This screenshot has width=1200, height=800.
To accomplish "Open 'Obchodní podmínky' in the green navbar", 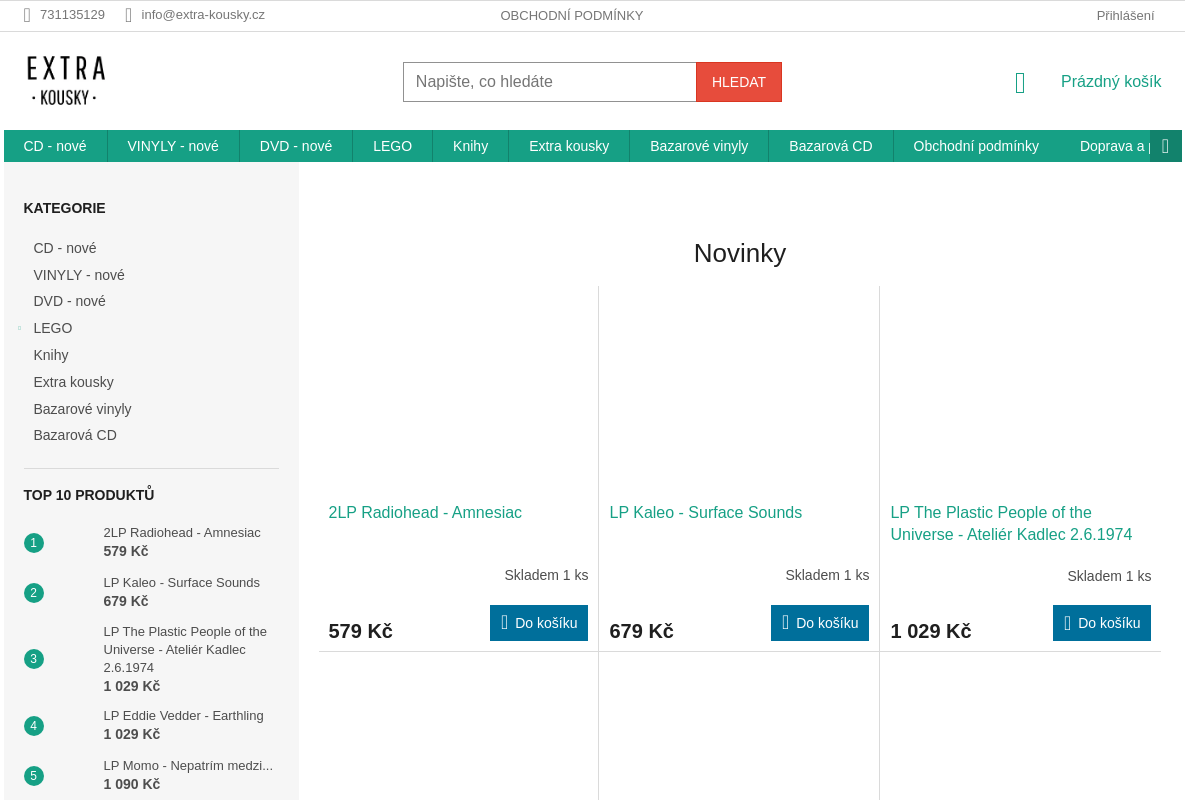I will [x=976, y=146].
